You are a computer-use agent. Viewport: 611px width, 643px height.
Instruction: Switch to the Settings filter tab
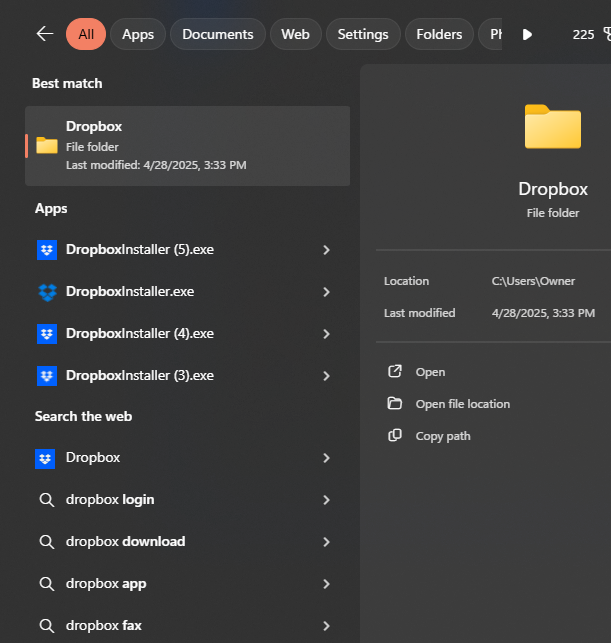(362, 34)
